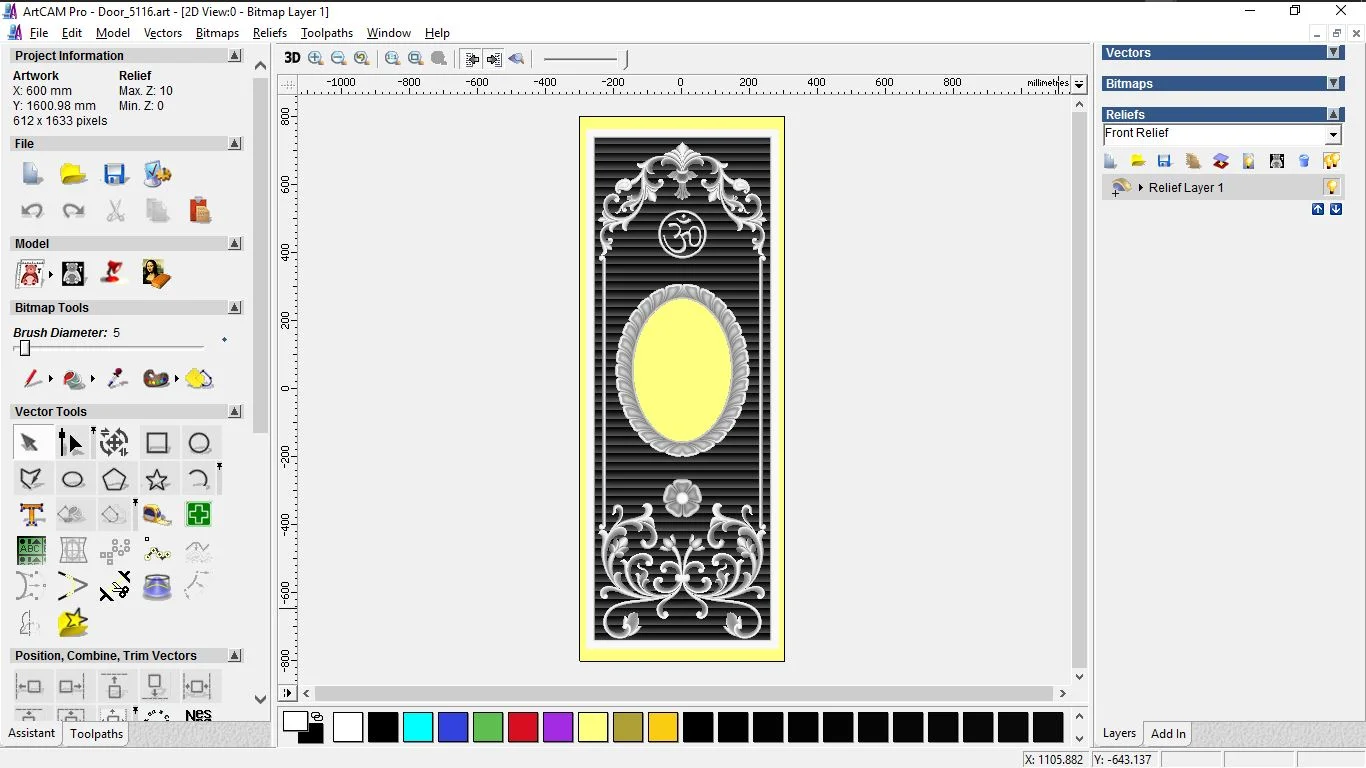Click the Save Relief icon in Reliefs panel
Screen dimensions: 1366x768
coord(1164,161)
